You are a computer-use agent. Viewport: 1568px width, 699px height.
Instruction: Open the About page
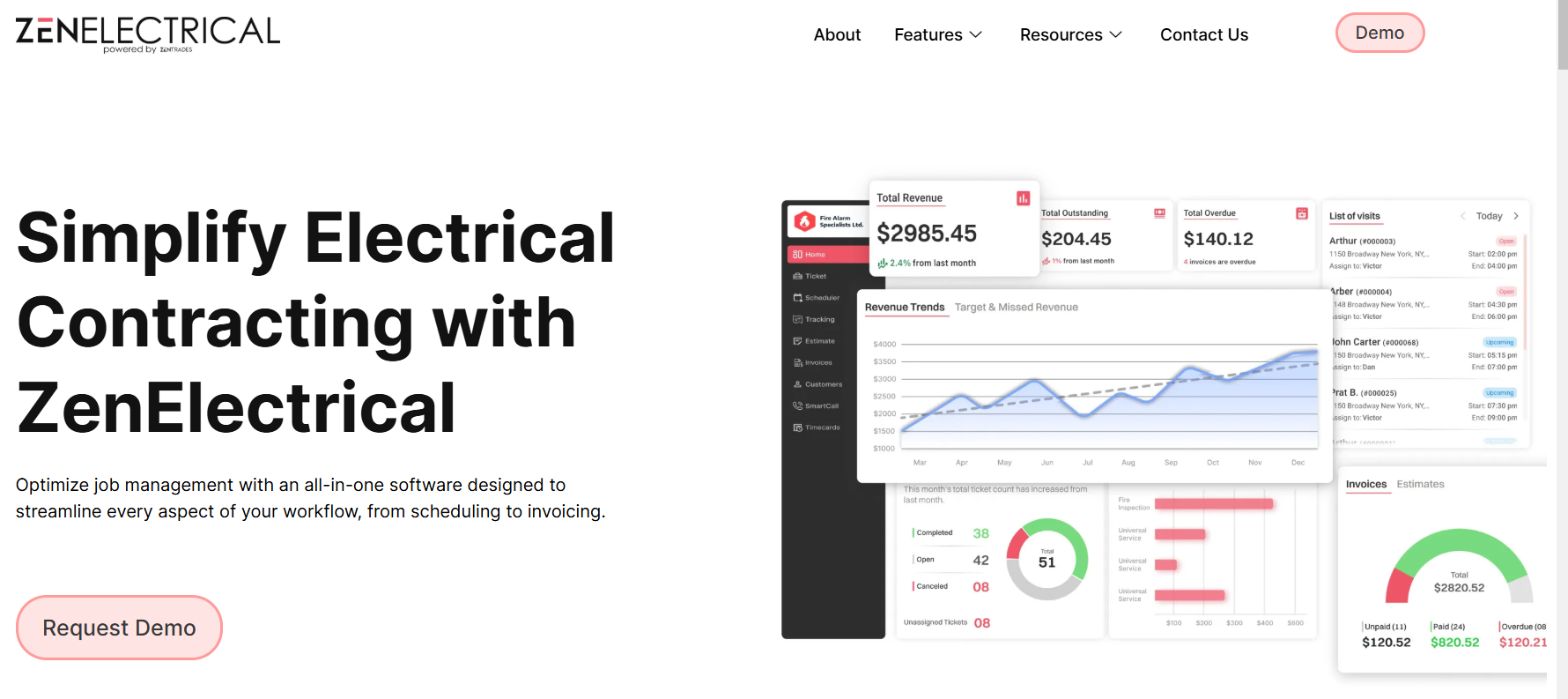tap(837, 34)
